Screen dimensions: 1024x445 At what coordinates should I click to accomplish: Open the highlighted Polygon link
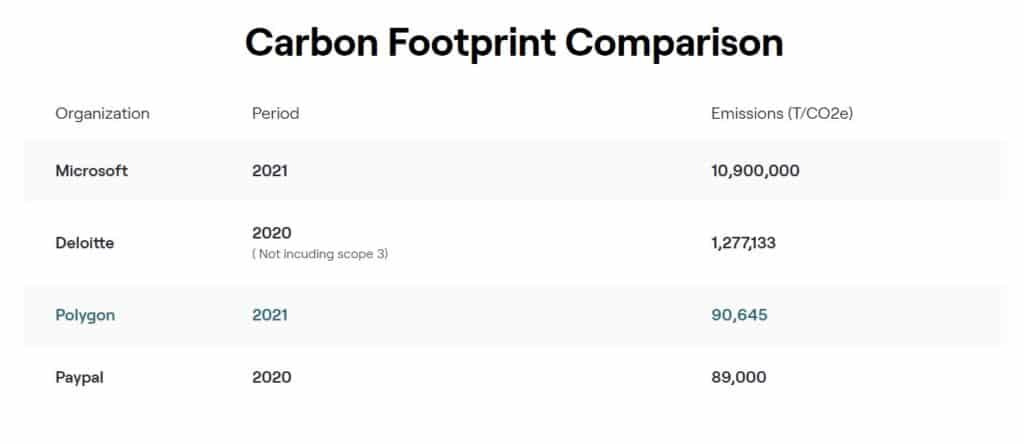coord(85,315)
